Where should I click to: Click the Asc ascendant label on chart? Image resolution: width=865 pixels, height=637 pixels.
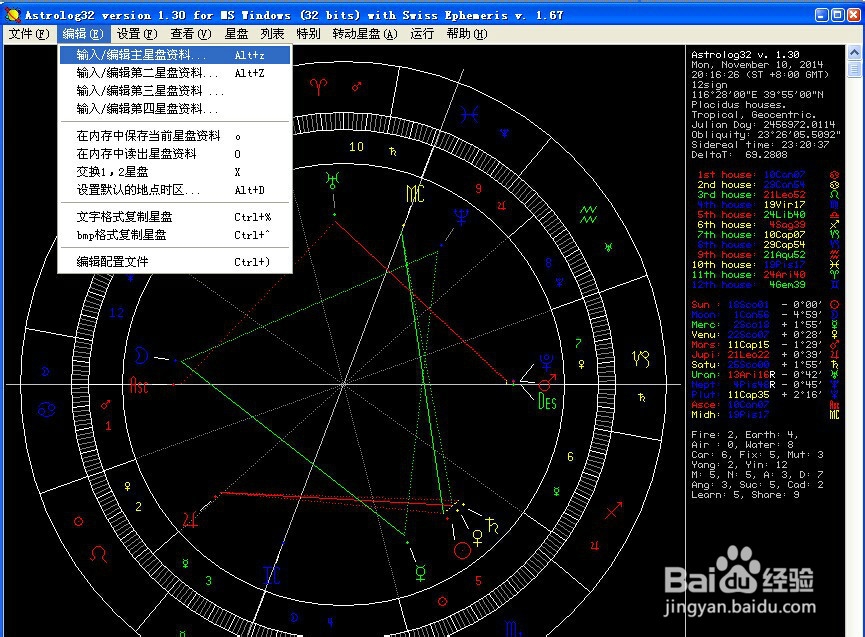tap(138, 385)
